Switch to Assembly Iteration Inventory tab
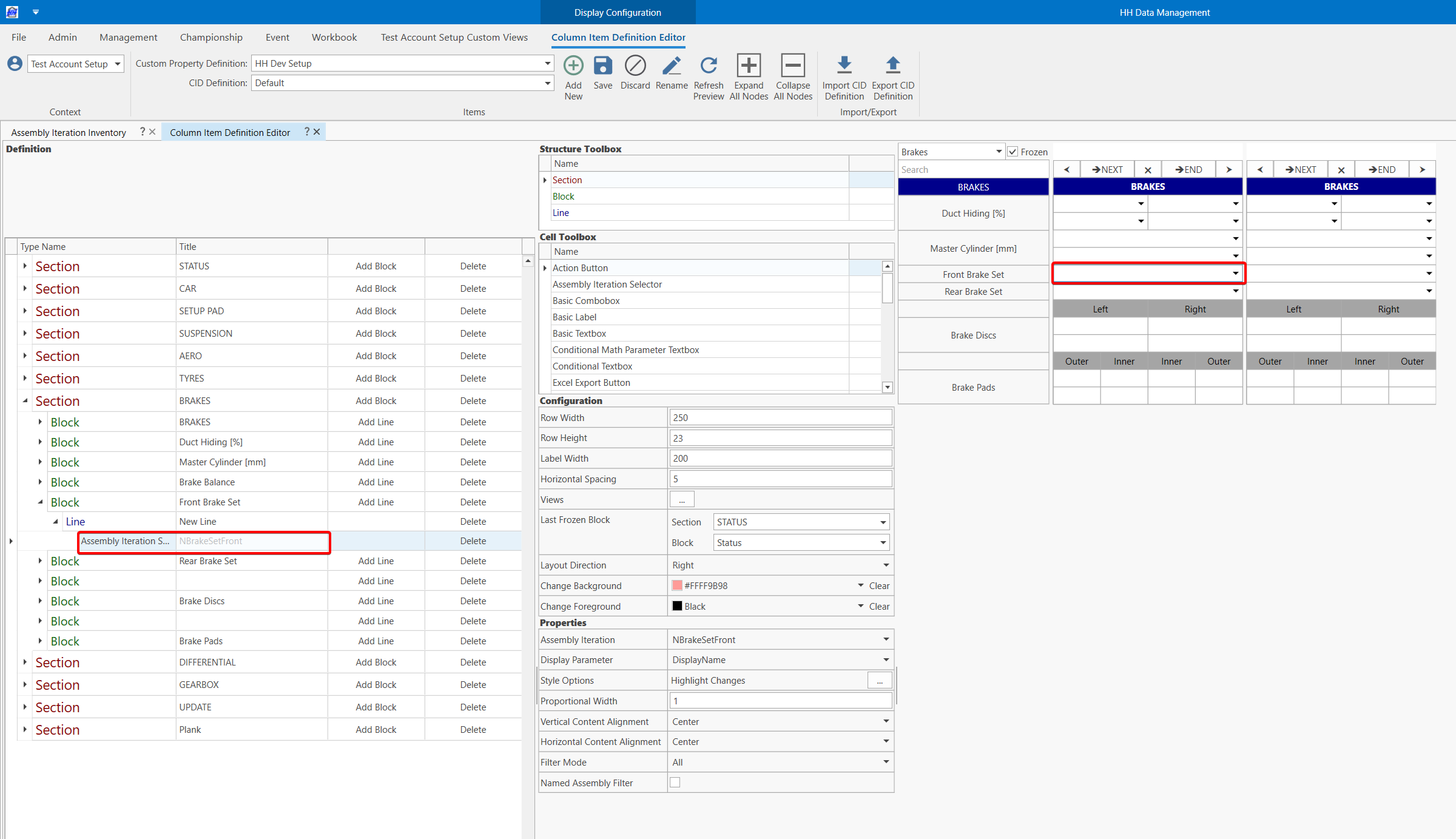Image resolution: width=1456 pixels, height=839 pixels. [x=69, y=132]
